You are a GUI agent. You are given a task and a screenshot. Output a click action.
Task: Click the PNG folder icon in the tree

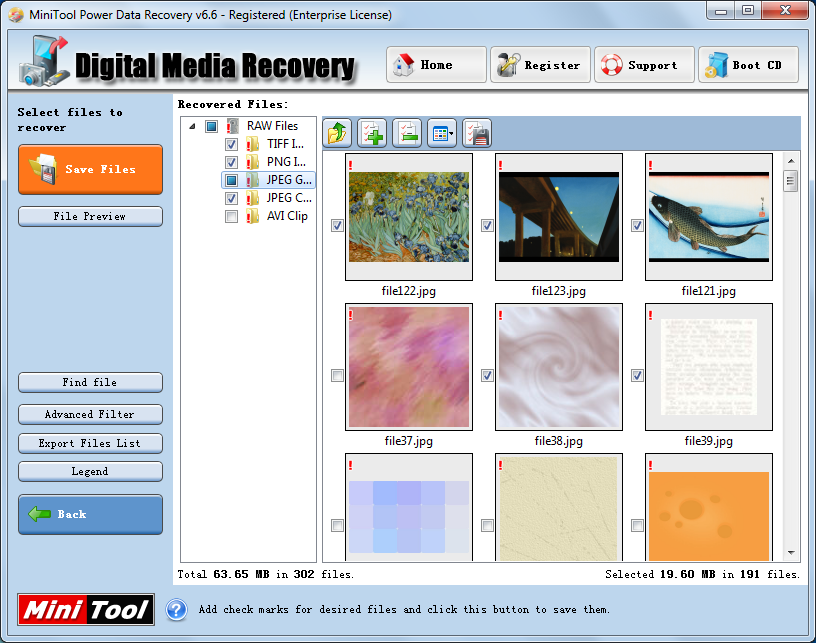[252, 162]
